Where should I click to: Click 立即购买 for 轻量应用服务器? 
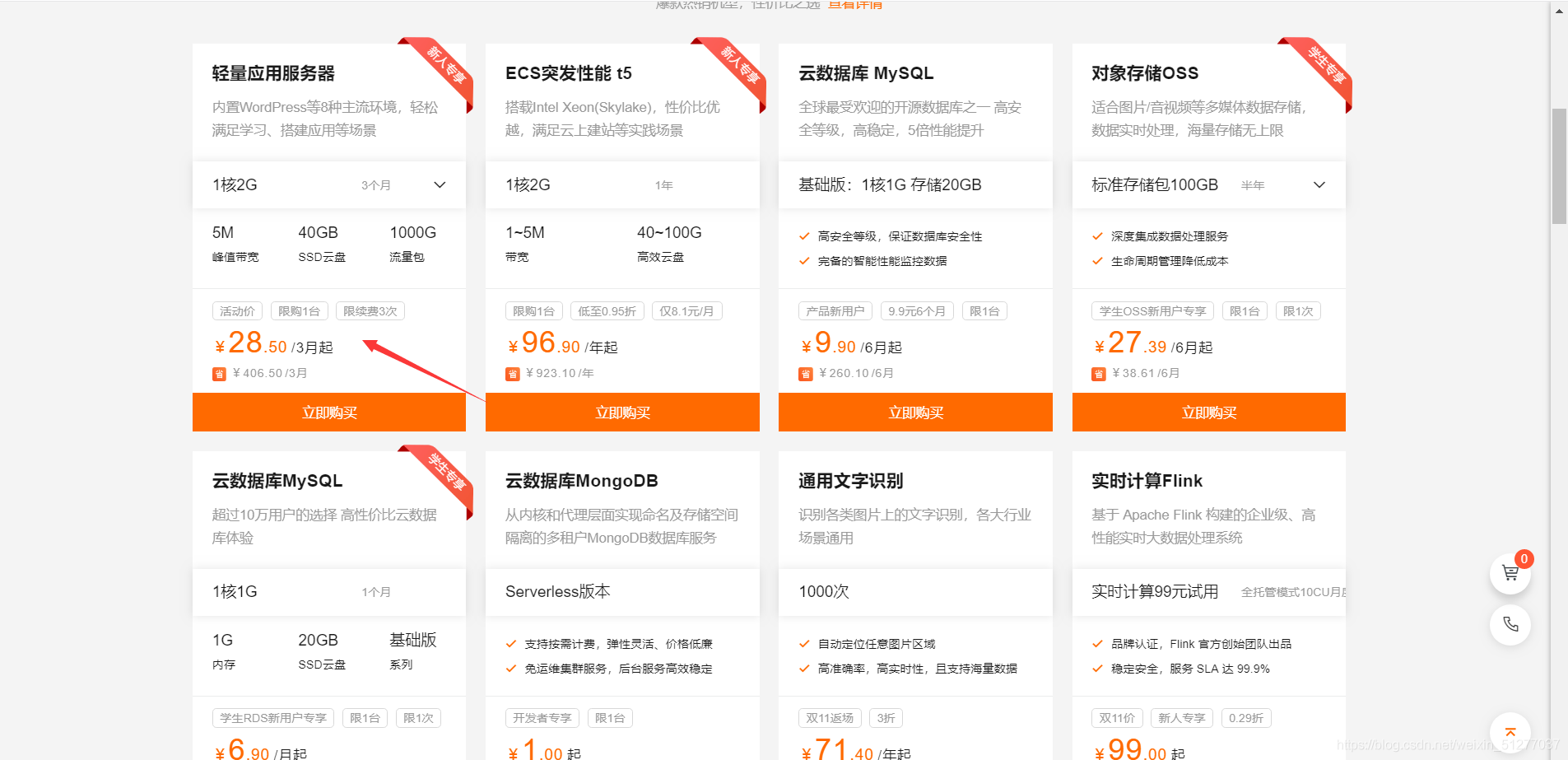(329, 413)
